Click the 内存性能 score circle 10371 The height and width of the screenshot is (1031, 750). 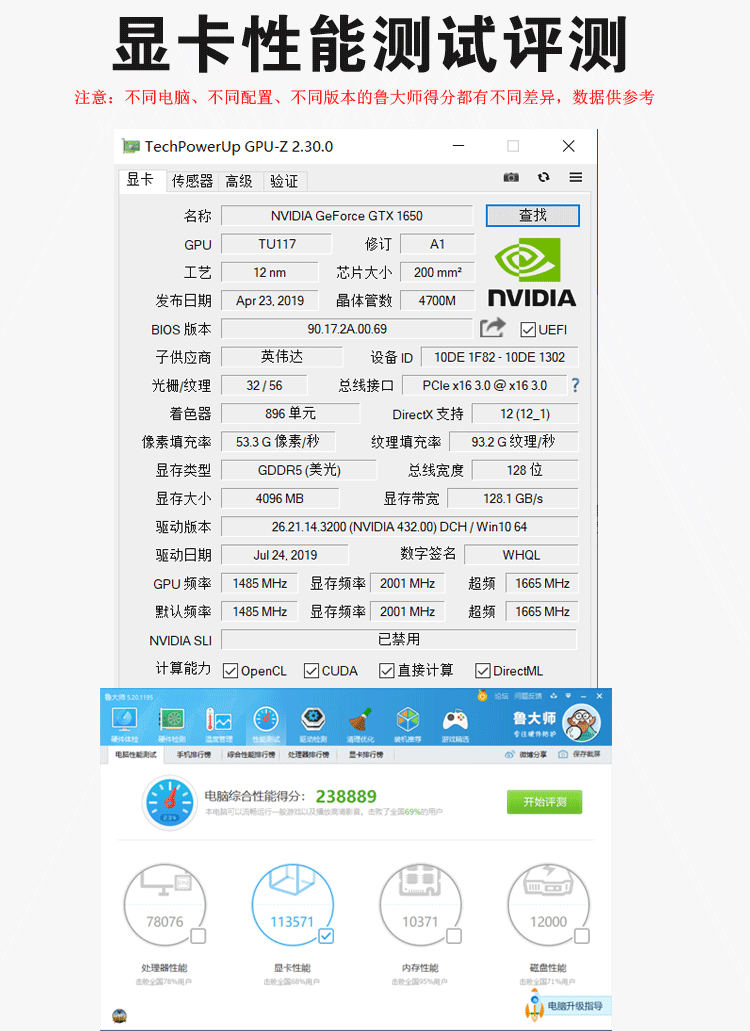click(421, 905)
